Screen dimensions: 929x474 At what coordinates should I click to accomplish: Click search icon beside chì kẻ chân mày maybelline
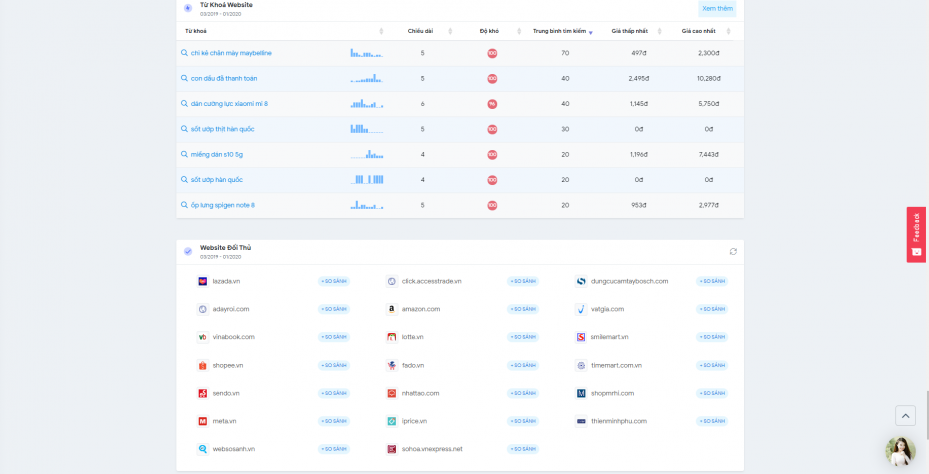click(x=184, y=53)
